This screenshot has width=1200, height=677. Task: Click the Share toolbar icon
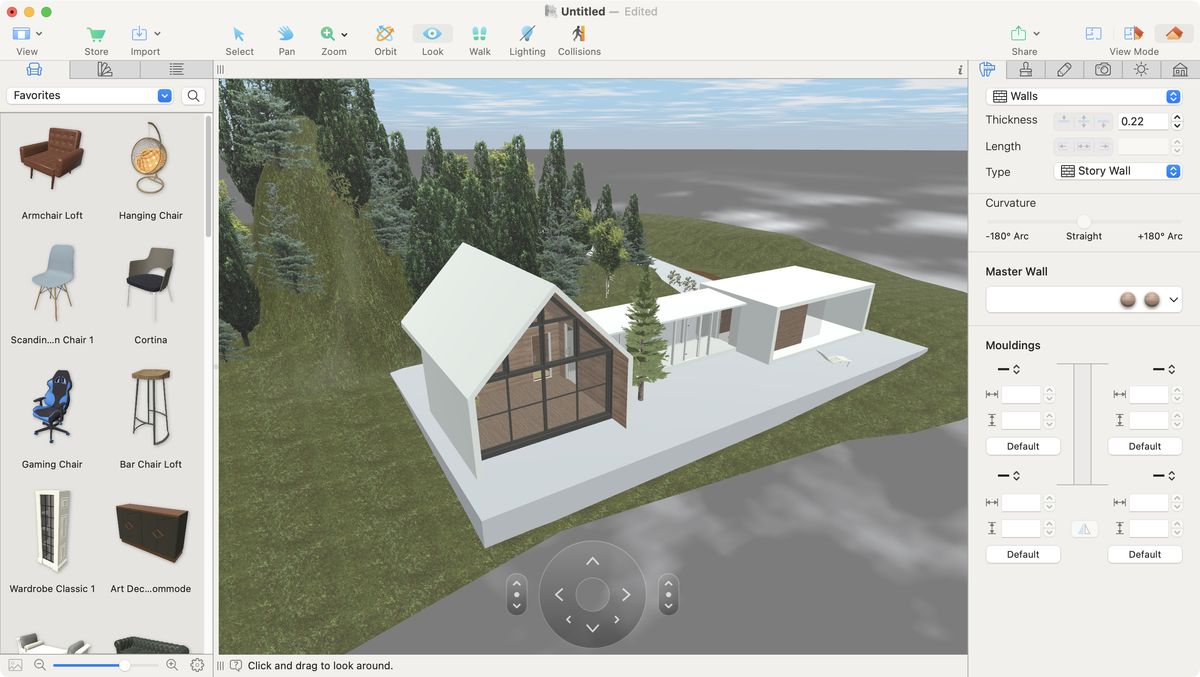point(1018,34)
